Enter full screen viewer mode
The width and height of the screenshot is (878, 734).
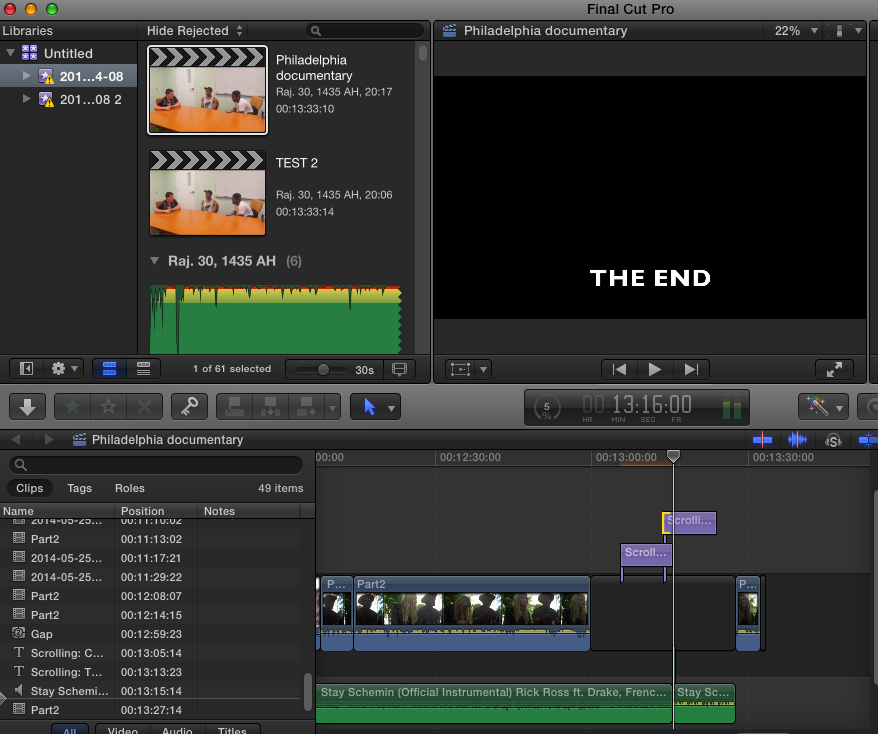coord(834,369)
